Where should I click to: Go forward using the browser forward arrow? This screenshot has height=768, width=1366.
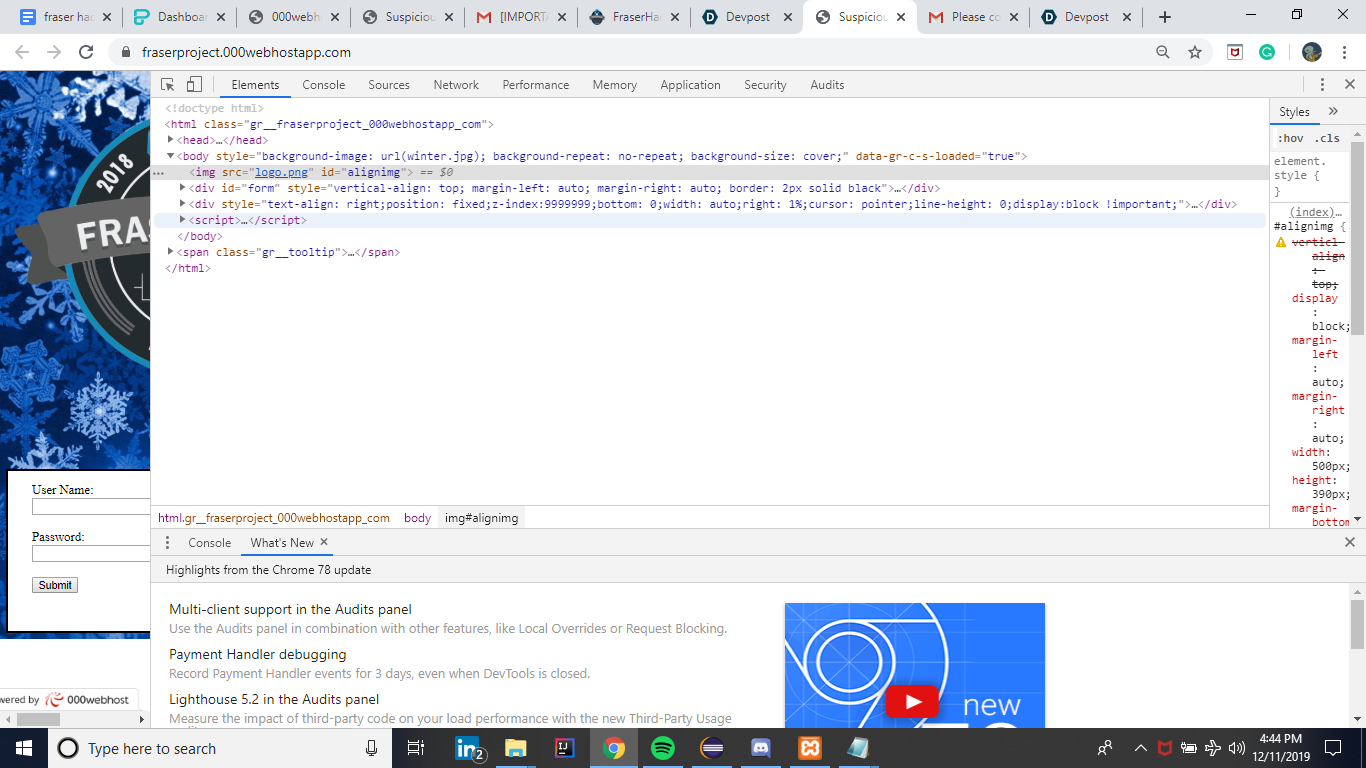click(54, 52)
